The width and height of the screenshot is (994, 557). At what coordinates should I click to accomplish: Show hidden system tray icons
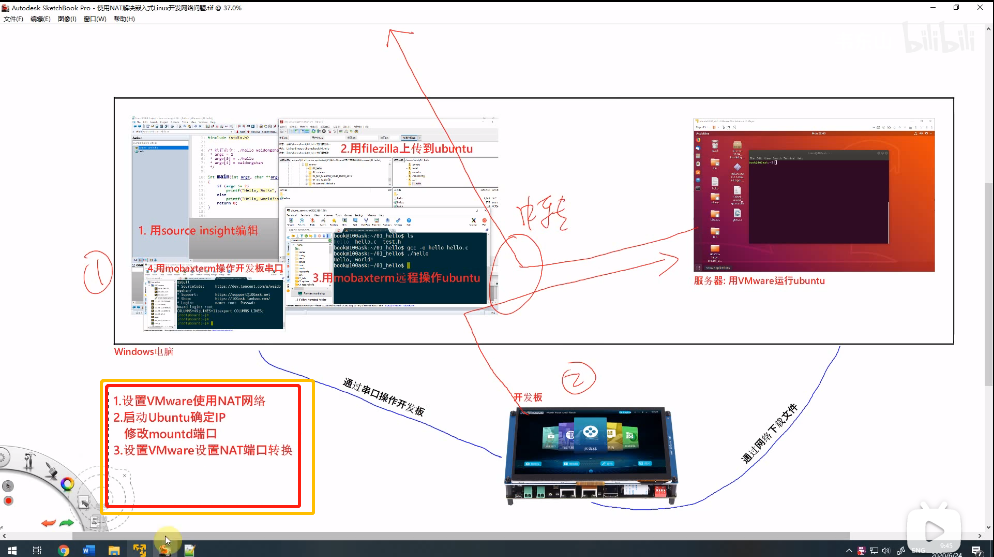[849, 551]
